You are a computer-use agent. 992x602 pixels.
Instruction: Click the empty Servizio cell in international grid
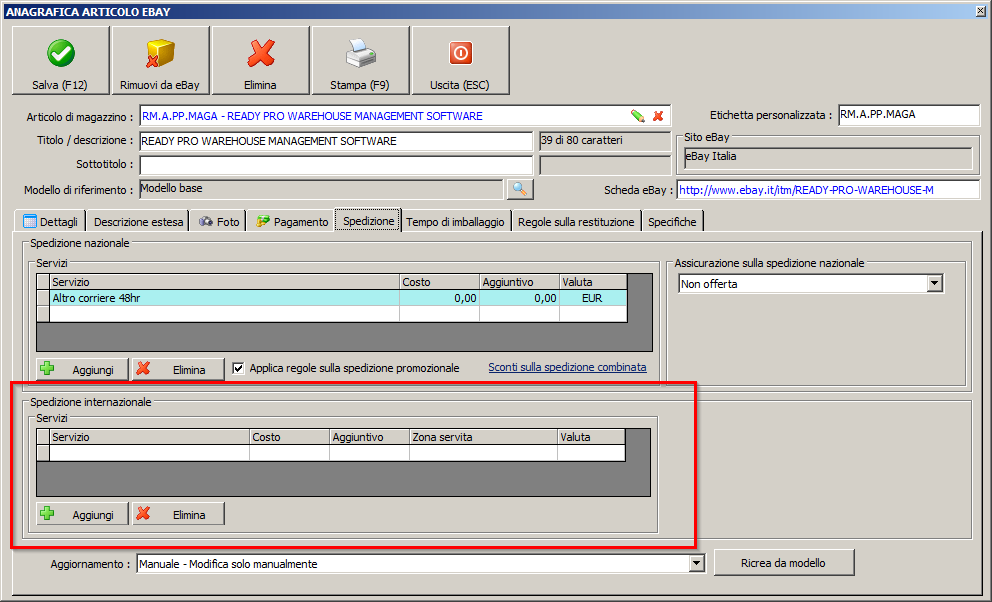pos(149,453)
